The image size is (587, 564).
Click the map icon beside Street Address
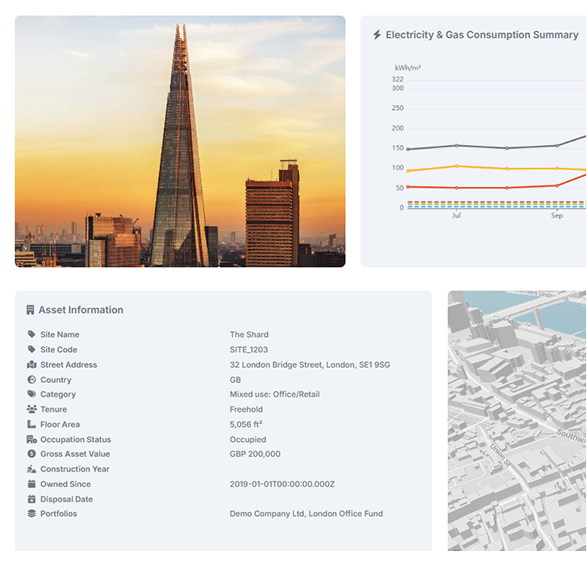pyautogui.click(x=31, y=364)
